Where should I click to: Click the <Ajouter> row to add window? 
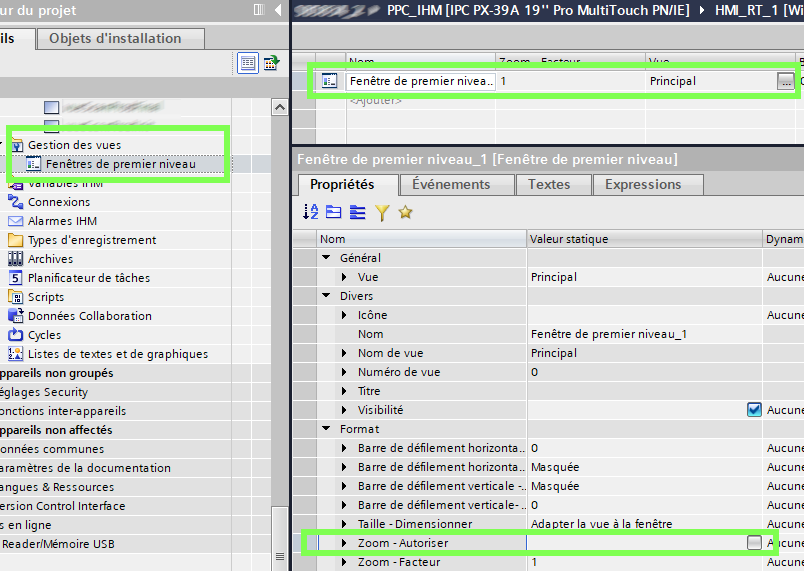coord(375,100)
